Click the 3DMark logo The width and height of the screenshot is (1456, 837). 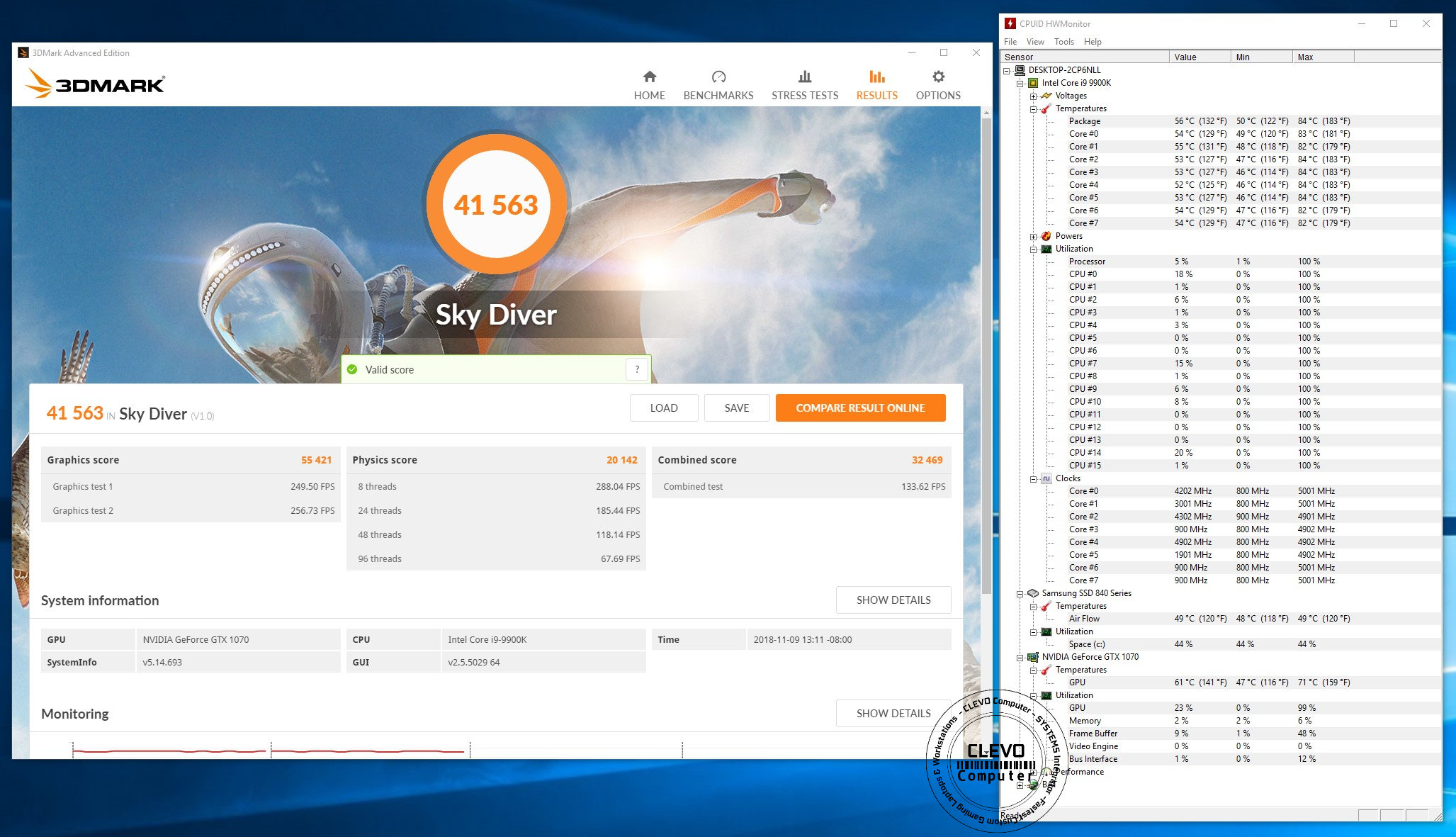click(x=95, y=84)
